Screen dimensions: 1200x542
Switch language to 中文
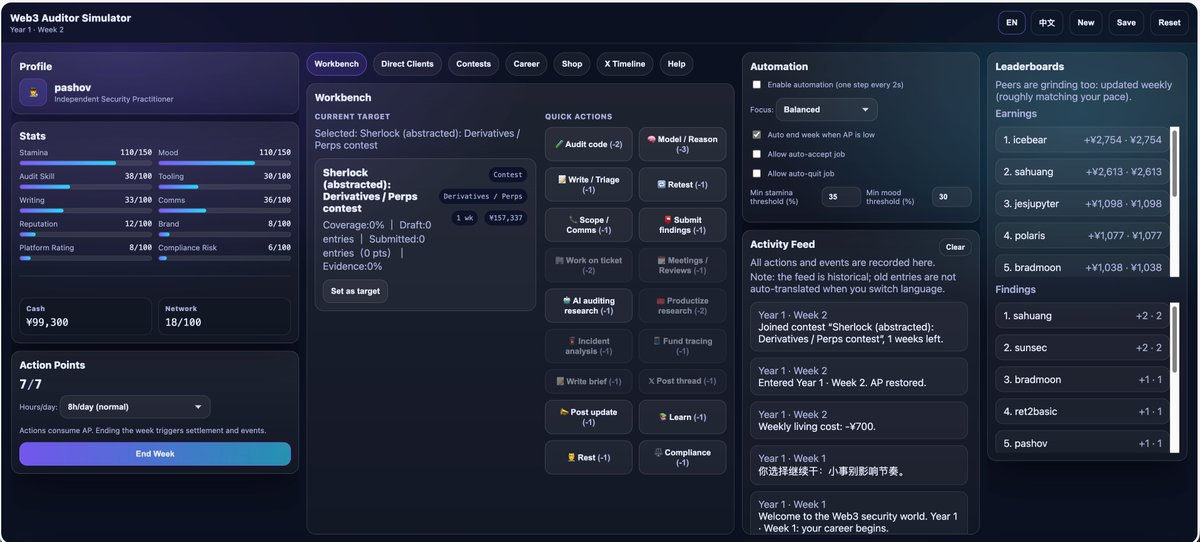1047,22
